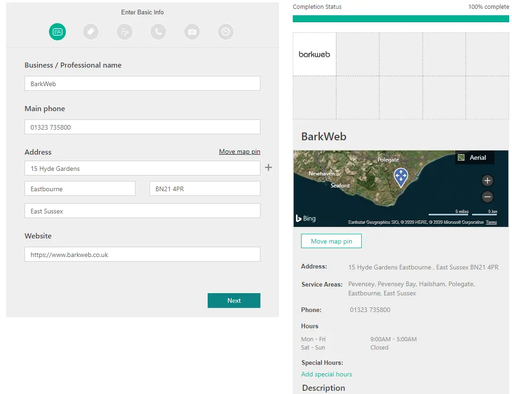Image resolution: width=512 pixels, height=394 pixels.
Task: Edit the Eastbourne city field
Action: [80, 189]
